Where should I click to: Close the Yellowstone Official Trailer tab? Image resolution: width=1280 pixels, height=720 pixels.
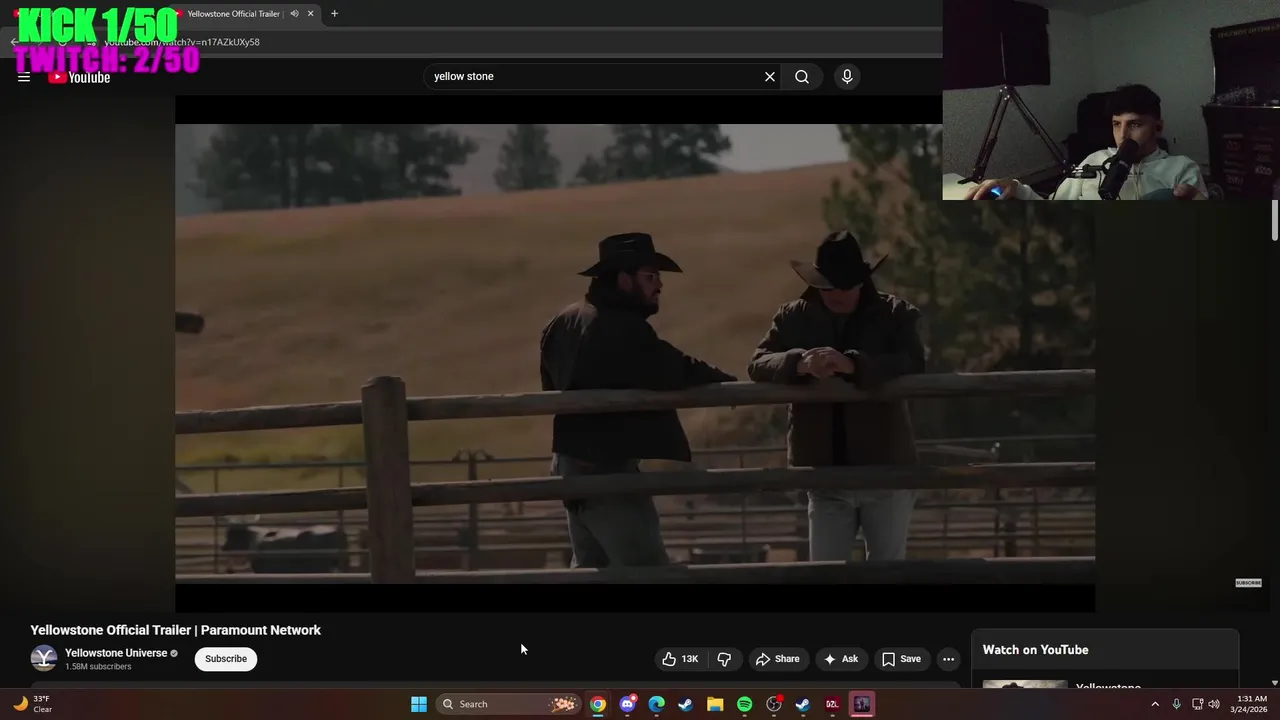pyautogui.click(x=311, y=14)
